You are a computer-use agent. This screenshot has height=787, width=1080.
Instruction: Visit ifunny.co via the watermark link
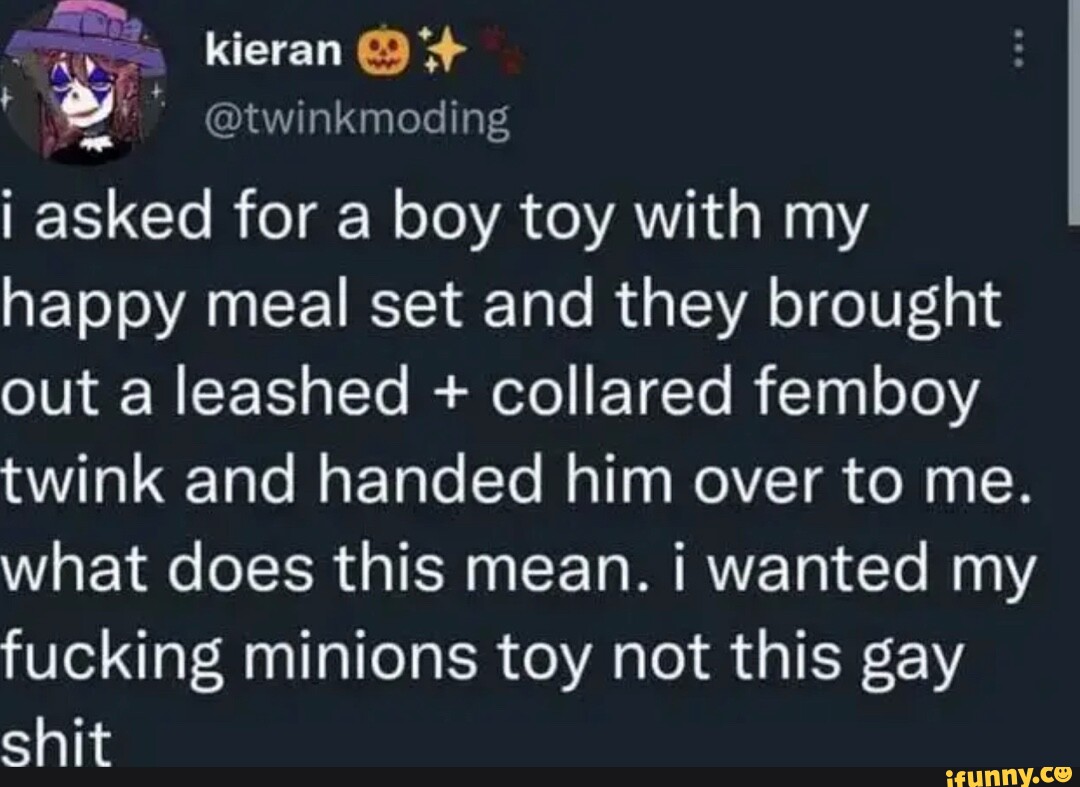point(1011,773)
